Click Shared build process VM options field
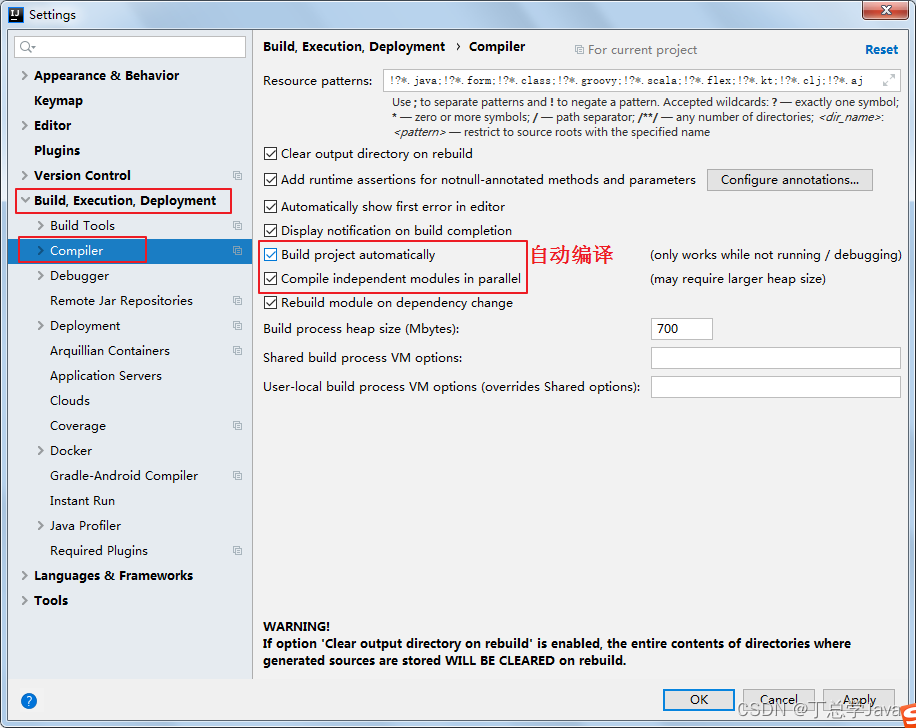The height and width of the screenshot is (728, 916). point(775,358)
